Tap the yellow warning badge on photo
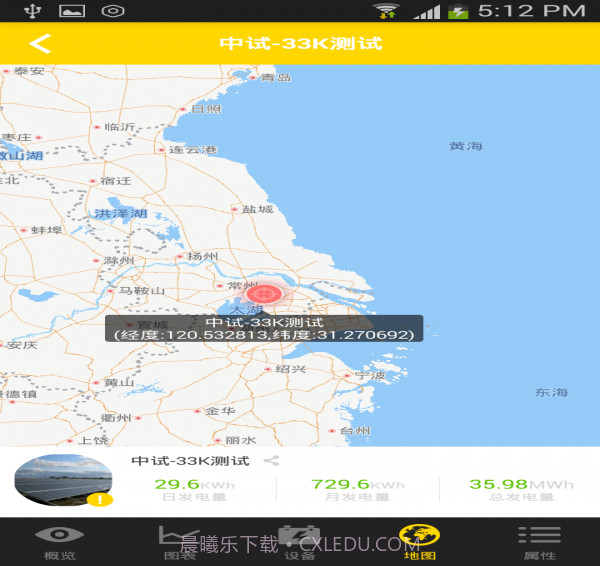The height and width of the screenshot is (566, 600). point(102,499)
